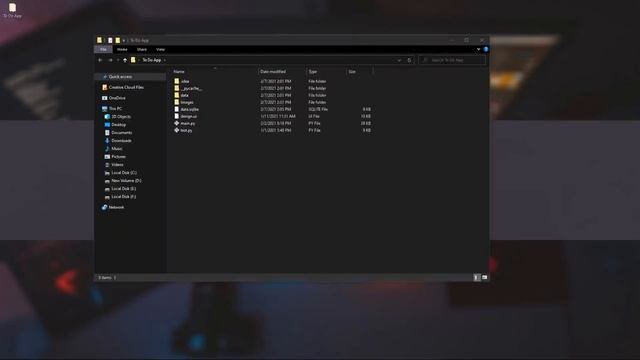Select the __pycache__ folder icon
This screenshot has width=640, height=360.
pos(177,88)
